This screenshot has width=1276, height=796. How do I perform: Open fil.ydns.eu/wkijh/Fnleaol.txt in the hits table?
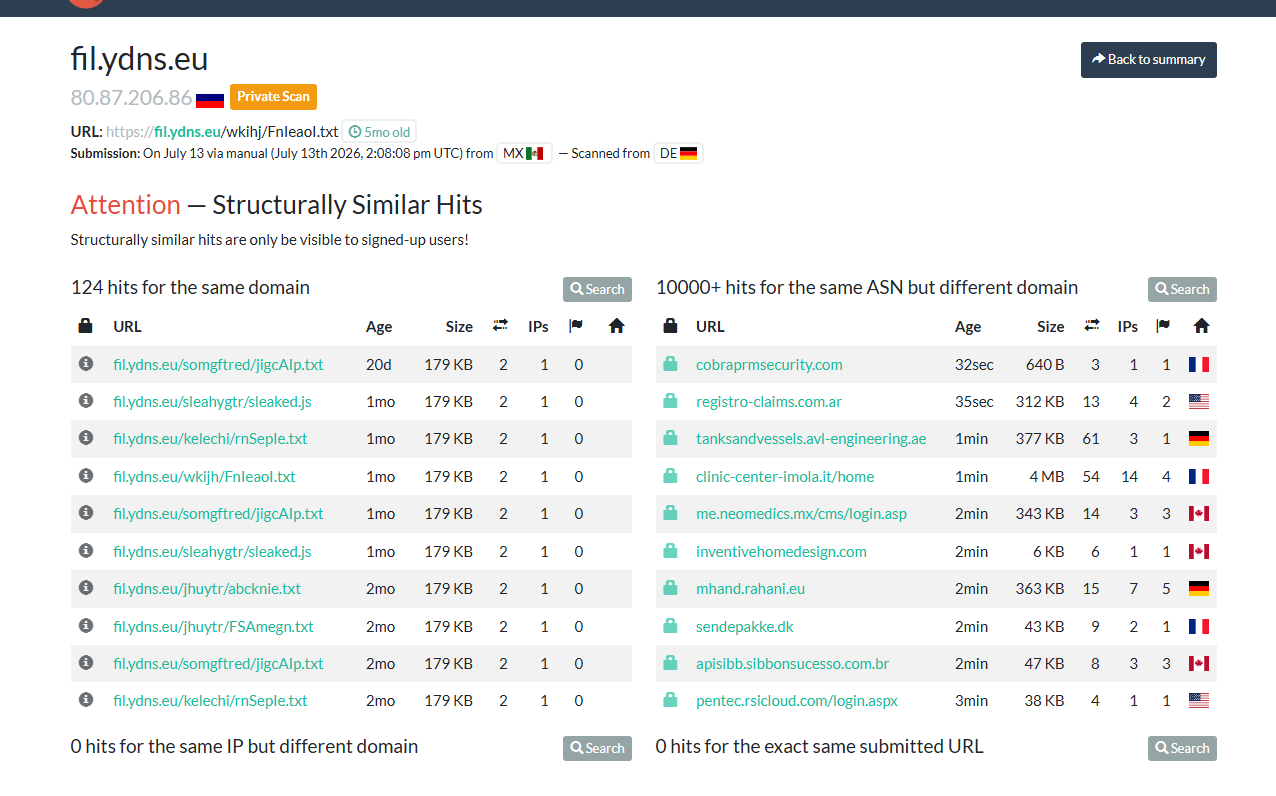[x=204, y=476]
